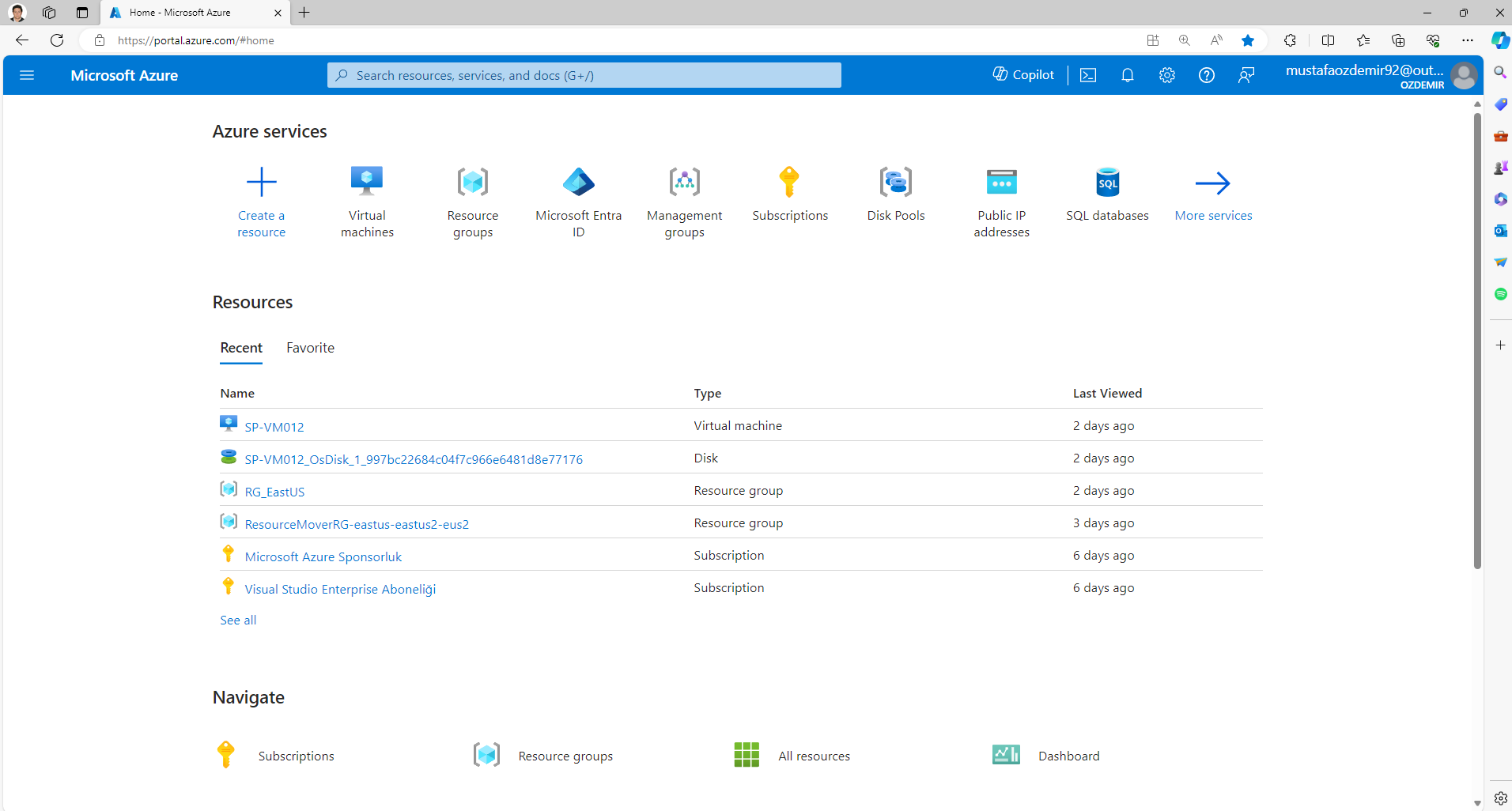This screenshot has width=1512, height=811.
Task: Click Subscriptions label under Navigate
Action: (x=296, y=756)
